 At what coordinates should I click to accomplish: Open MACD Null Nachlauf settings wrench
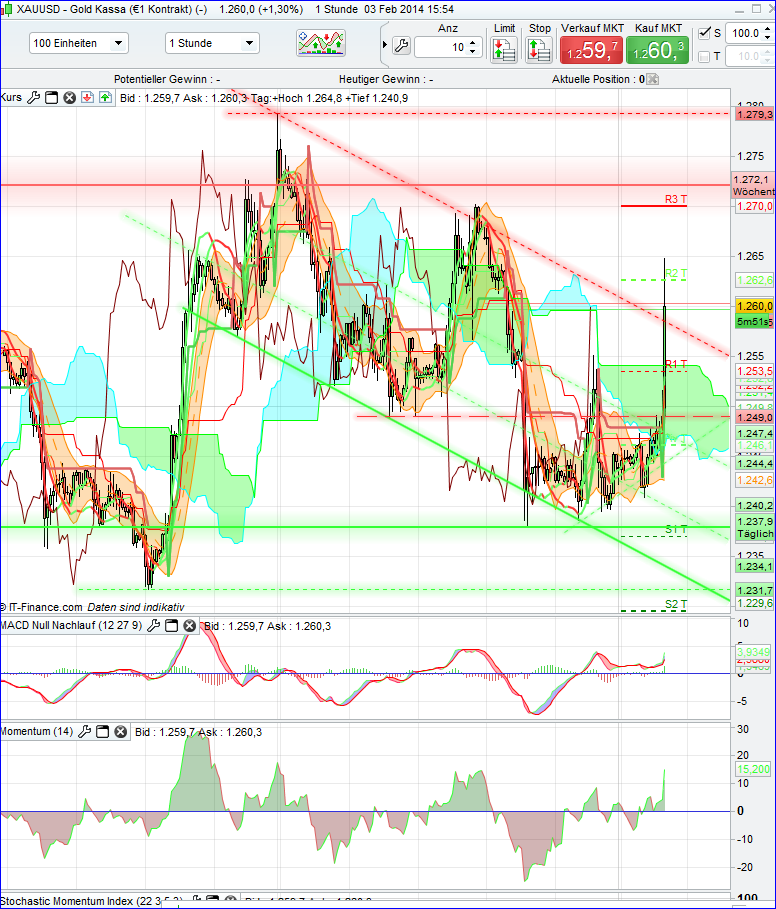coord(154,626)
